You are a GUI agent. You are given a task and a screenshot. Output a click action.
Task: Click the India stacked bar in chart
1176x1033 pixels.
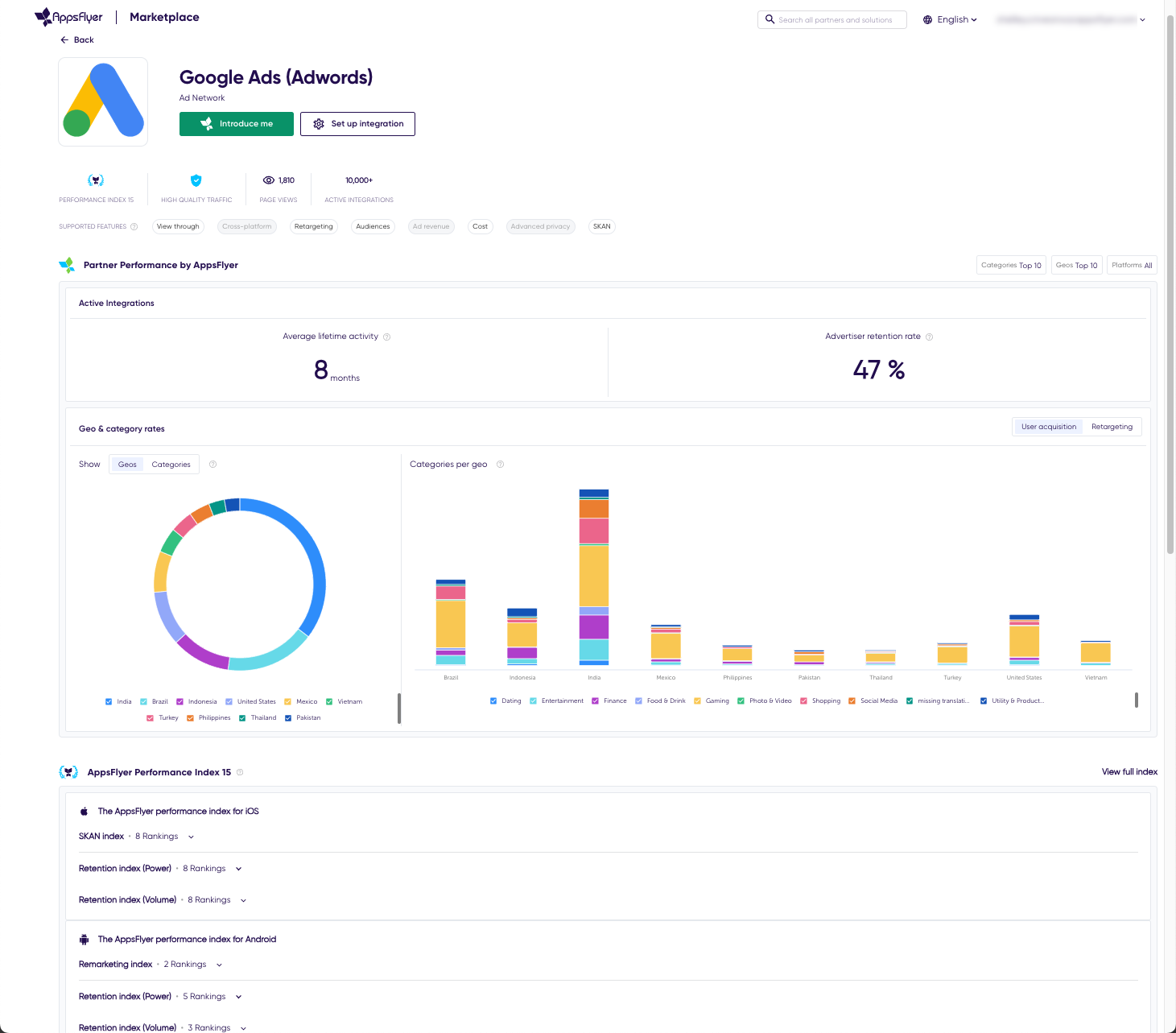pos(594,577)
